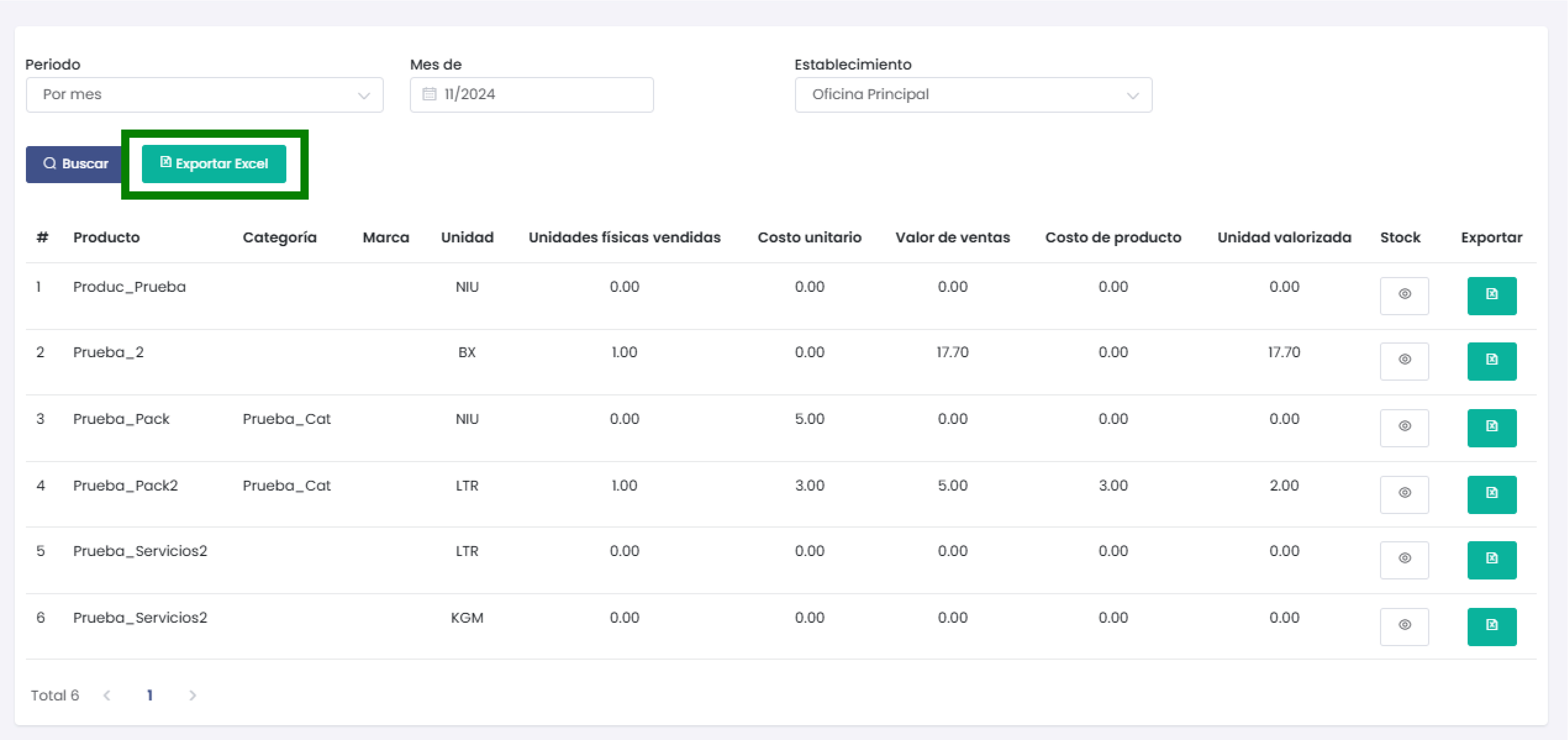
Task: Click the calendar icon in Mes de field
Action: (429, 94)
